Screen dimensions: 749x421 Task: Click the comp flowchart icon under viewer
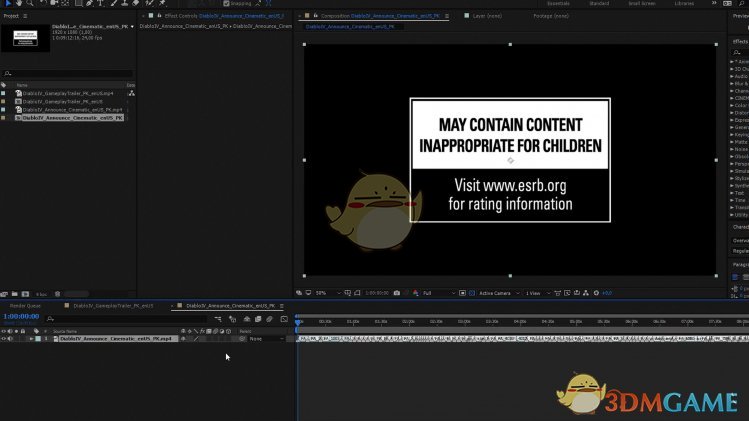(586, 293)
